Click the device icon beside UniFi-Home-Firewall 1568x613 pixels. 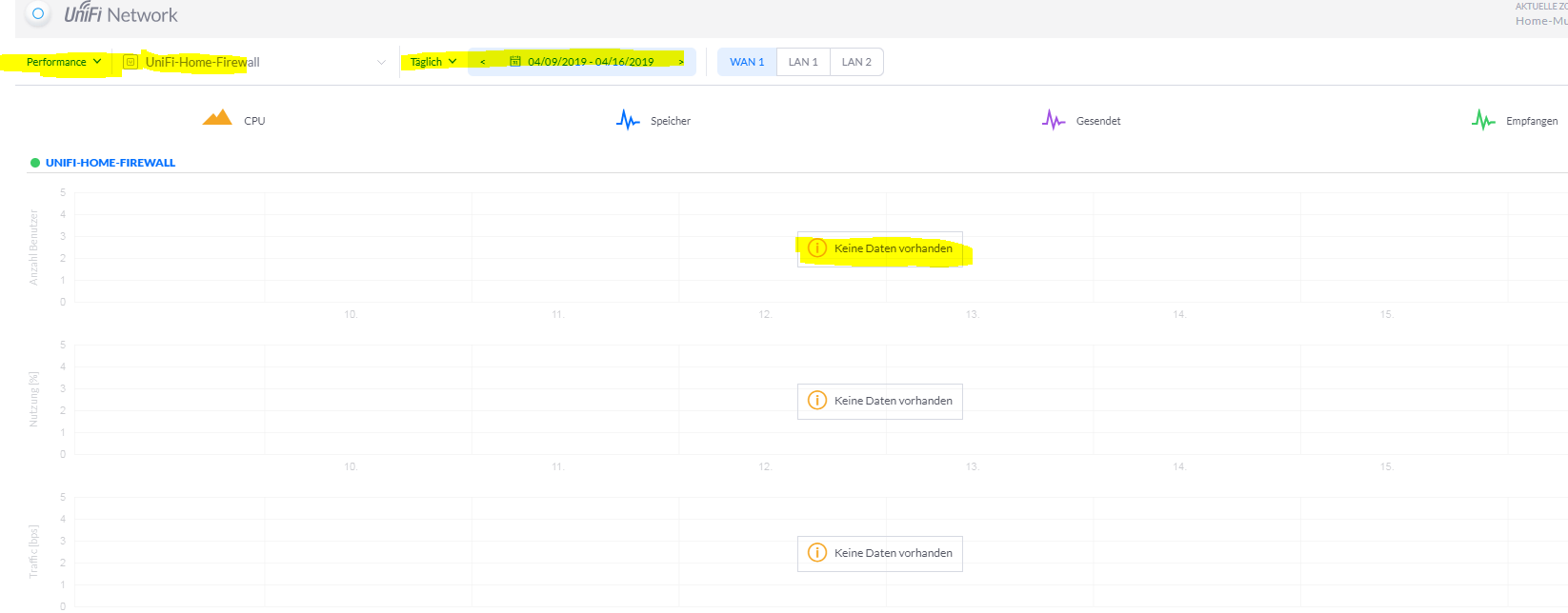(131, 62)
